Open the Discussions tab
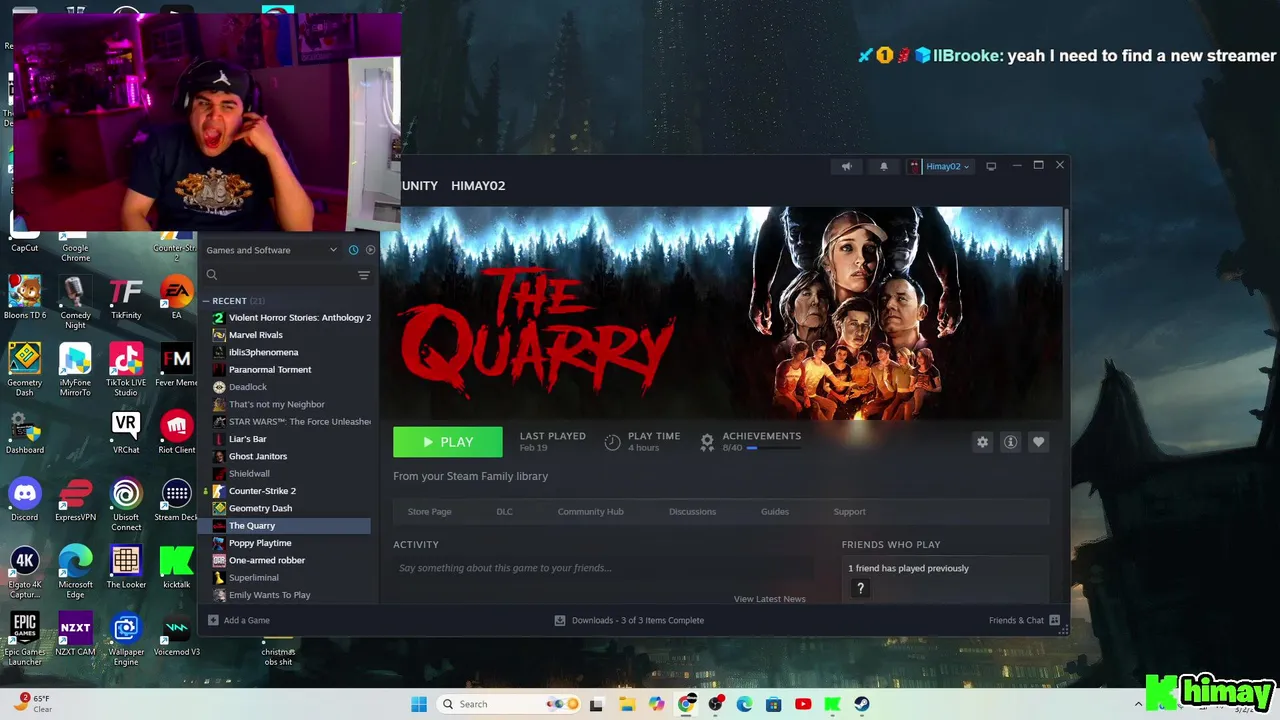 [x=692, y=512]
